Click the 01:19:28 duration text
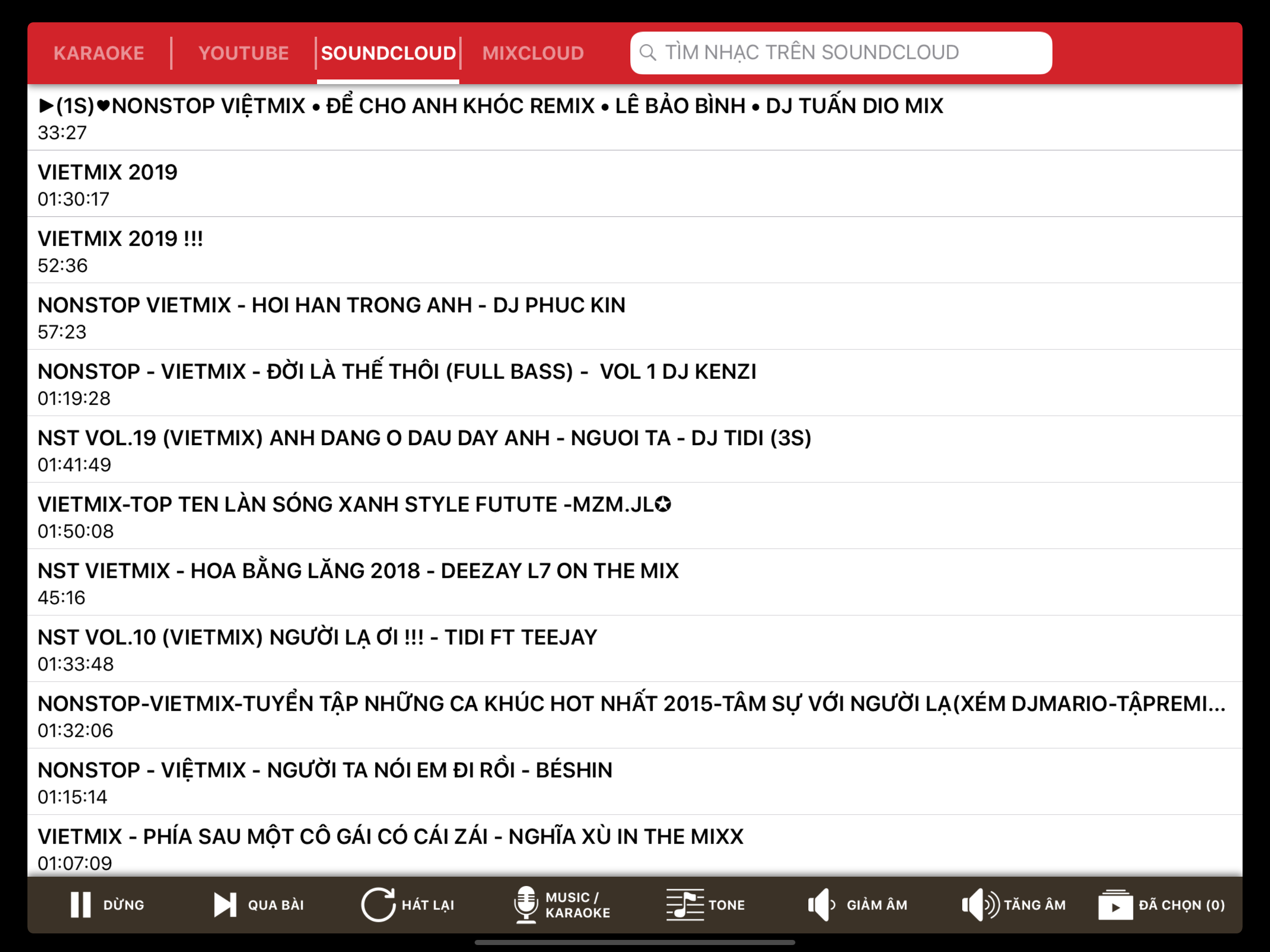This screenshot has width=1270, height=952. [x=74, y=398]
